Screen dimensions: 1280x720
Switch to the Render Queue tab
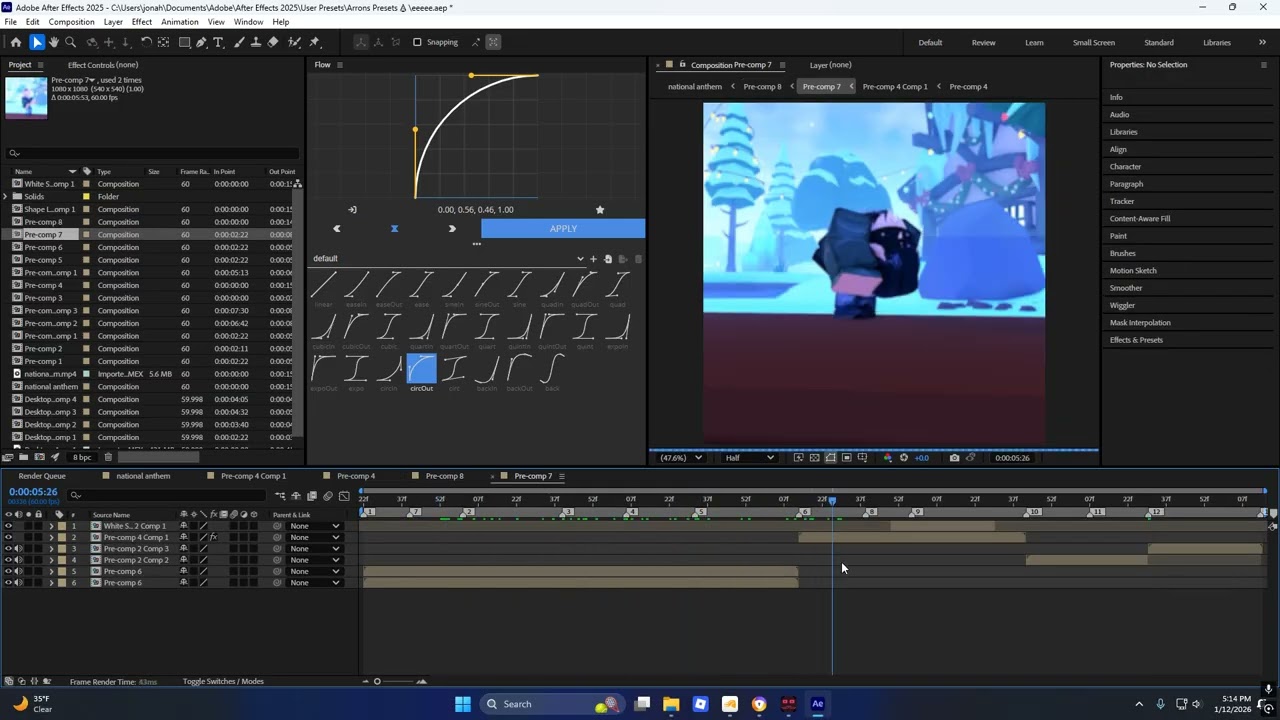point(42,476)
